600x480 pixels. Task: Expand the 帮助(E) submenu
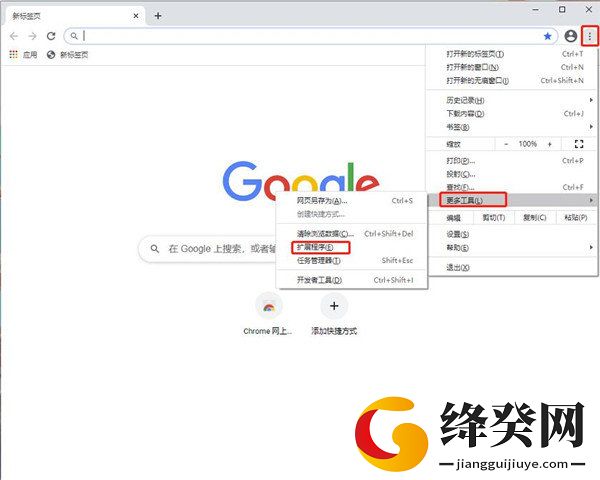[512, 248]
